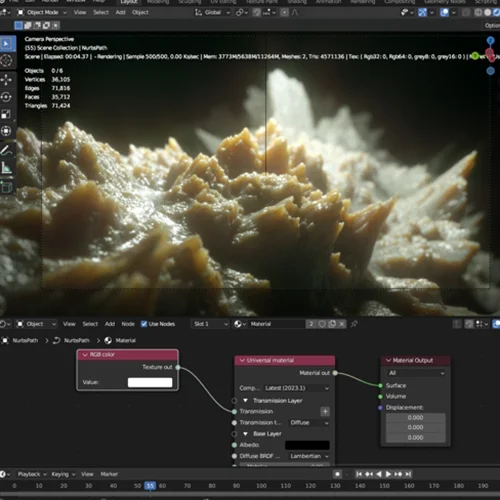Click the first Displacement 0.000 value field
This screenshot has width=500, height=500.
[x=416, y=418]
